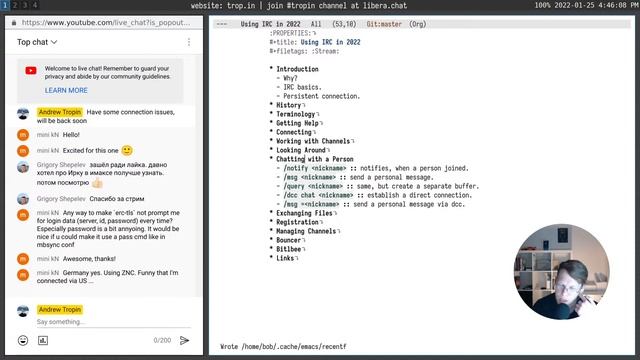Click mini kN avatar beside Hello! message
The width and height of the screenshot is (640, 360).
pos(23,135)
